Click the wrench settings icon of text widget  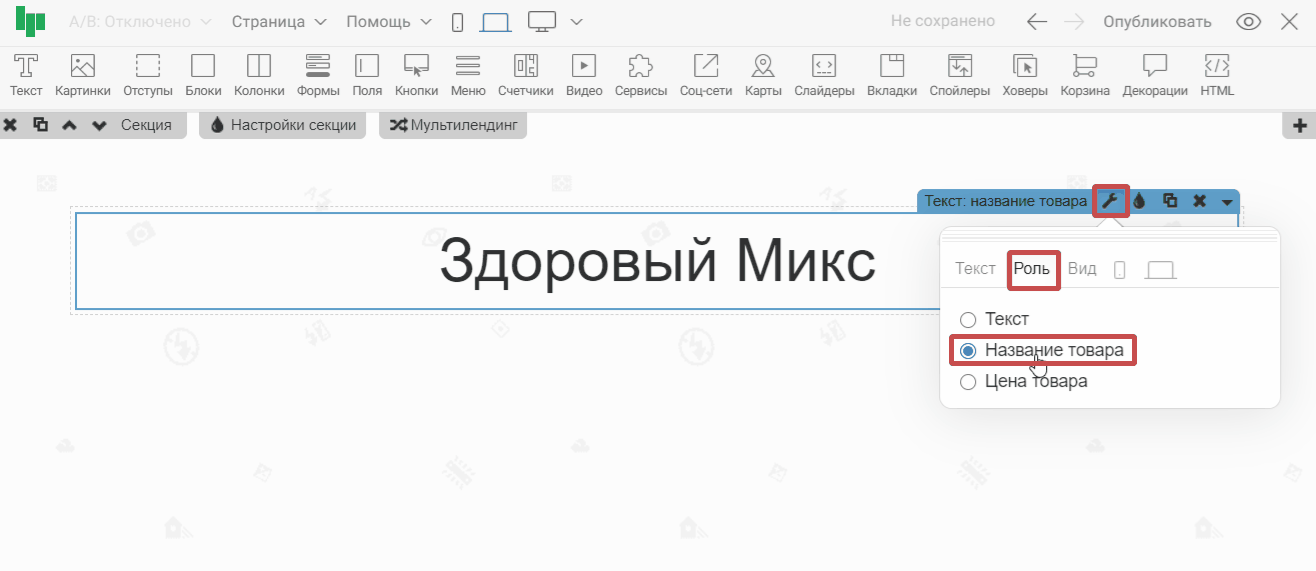click(x=1110, y=201)
